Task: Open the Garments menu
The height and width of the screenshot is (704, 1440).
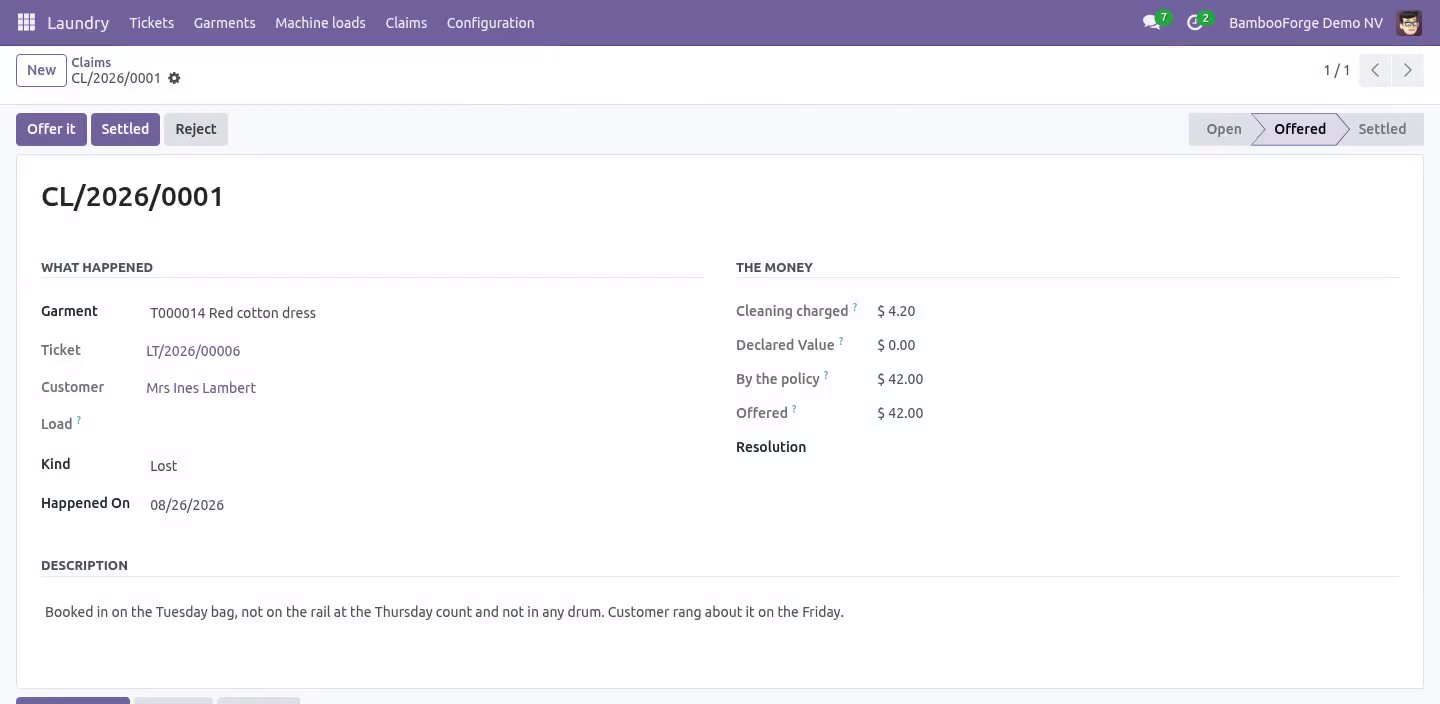Action: pos(224,22)
